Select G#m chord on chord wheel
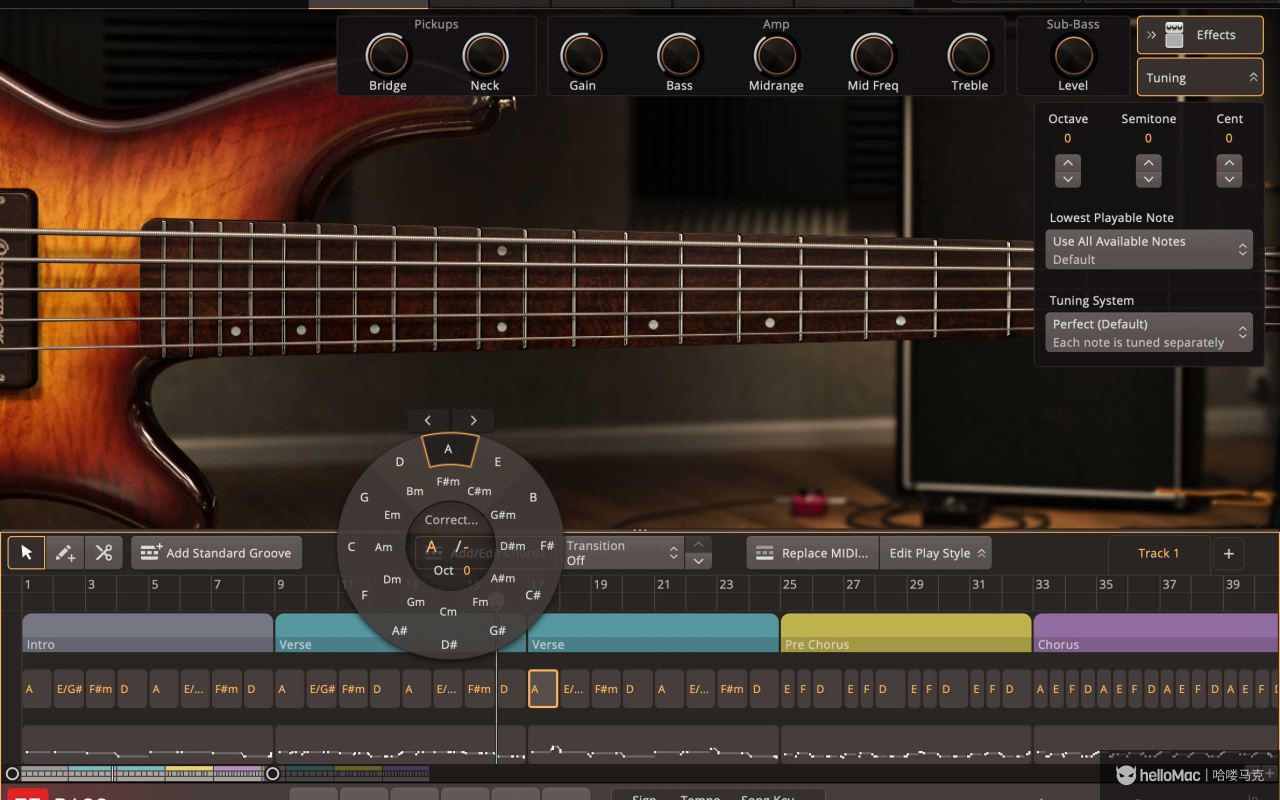 point(503,515)
